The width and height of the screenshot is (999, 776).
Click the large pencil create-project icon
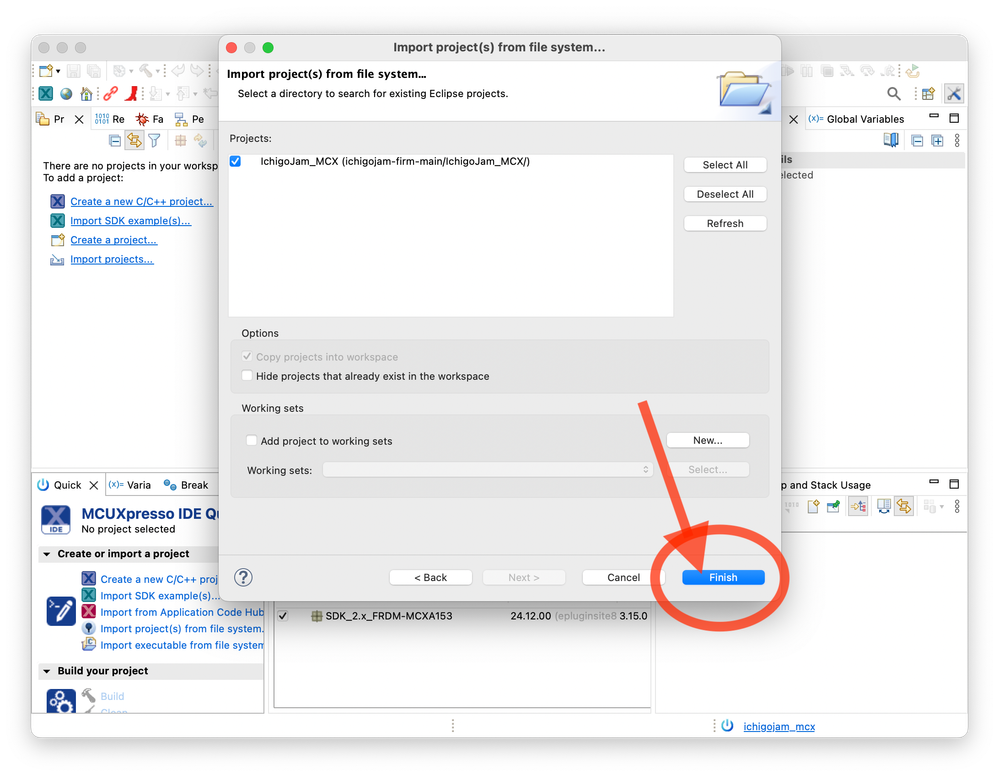(x=61, y=611)
